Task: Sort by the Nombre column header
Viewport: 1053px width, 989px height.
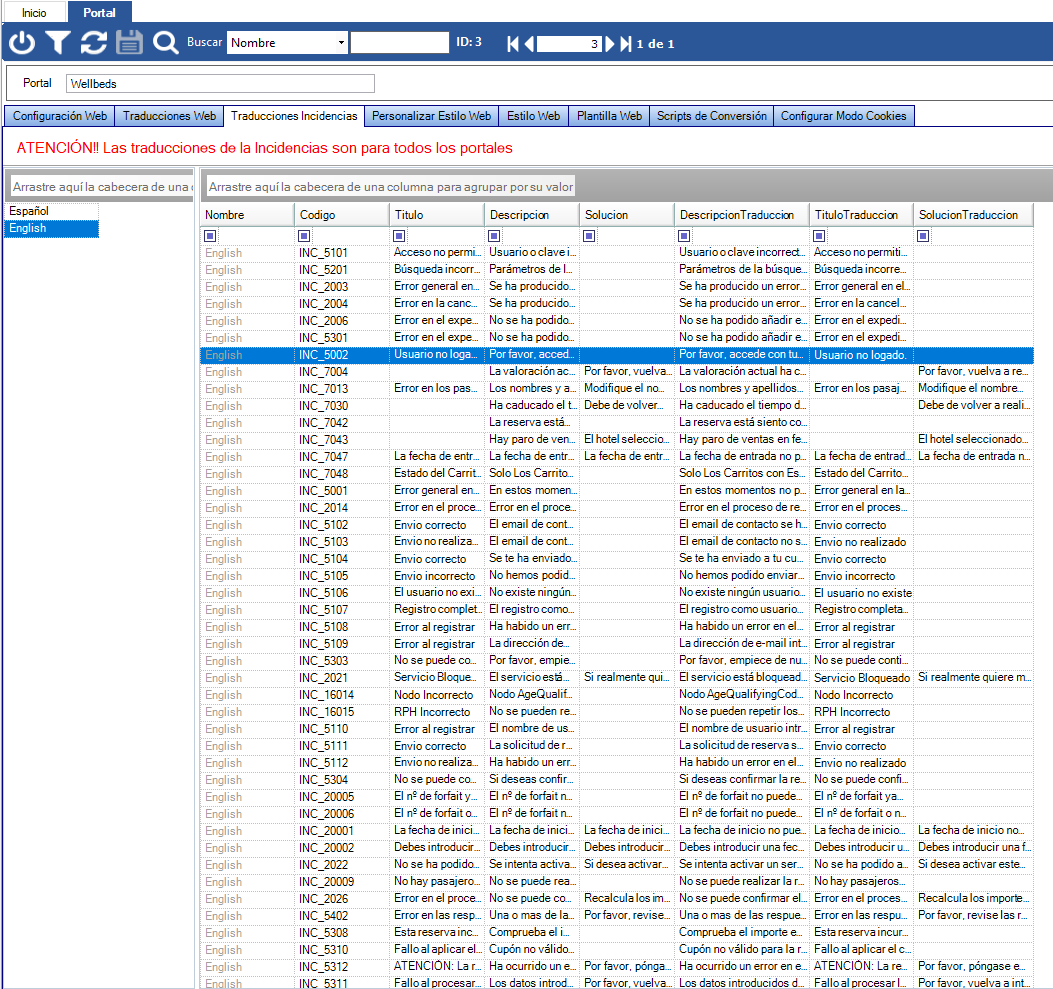Action: (x=247, y=215)
